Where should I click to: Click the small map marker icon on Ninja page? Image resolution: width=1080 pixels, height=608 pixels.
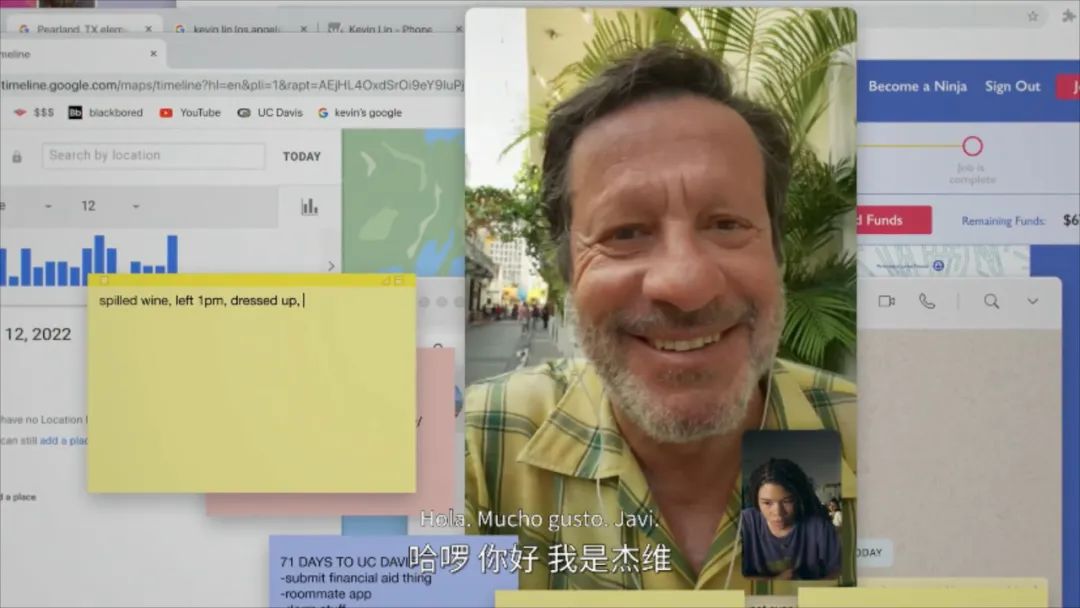(938, 266)
